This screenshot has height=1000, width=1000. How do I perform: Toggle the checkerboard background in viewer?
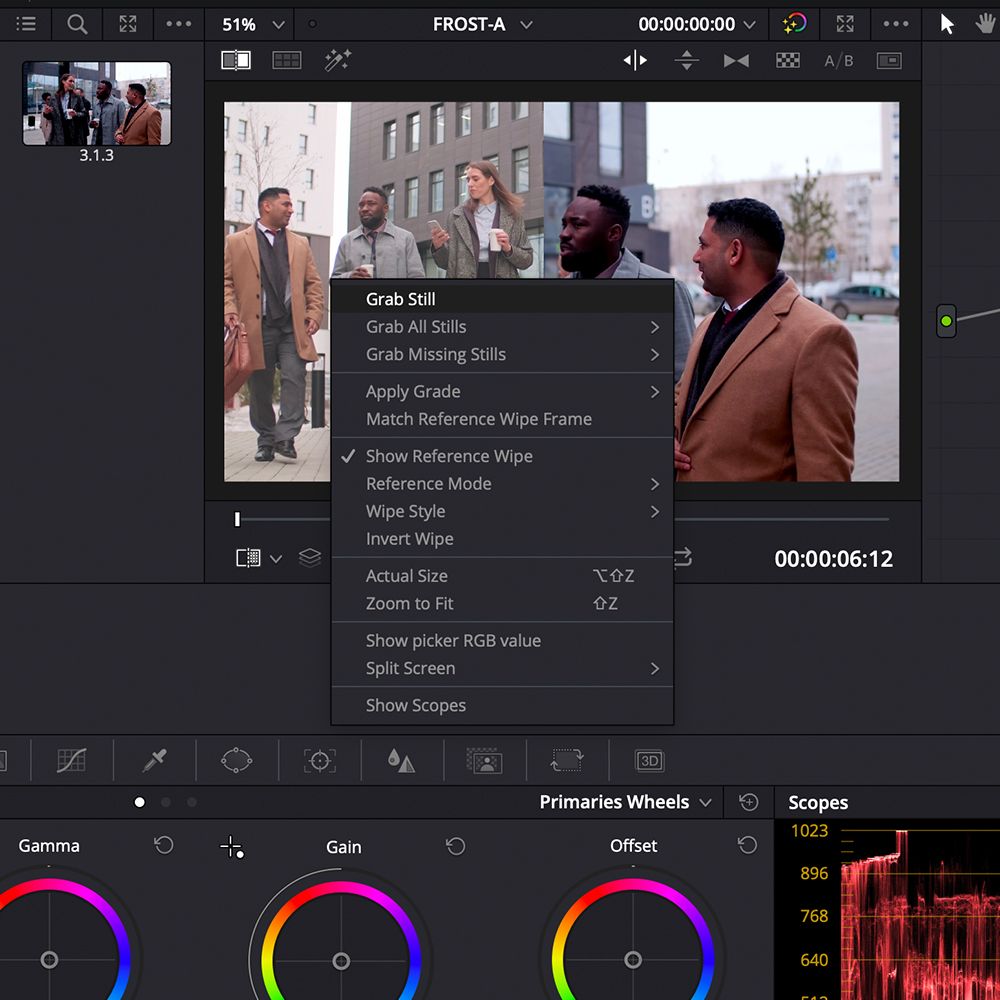(789, 60)
